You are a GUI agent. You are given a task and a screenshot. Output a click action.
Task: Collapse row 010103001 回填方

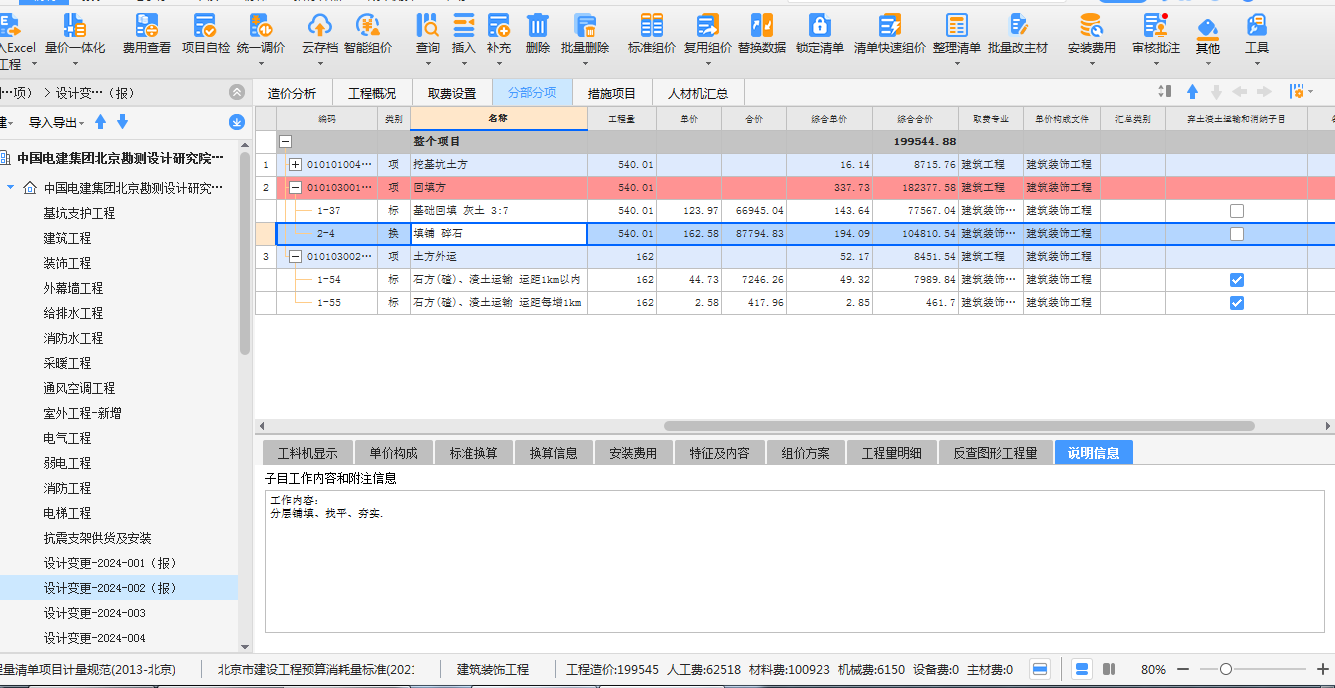click(x=295, y=187)
